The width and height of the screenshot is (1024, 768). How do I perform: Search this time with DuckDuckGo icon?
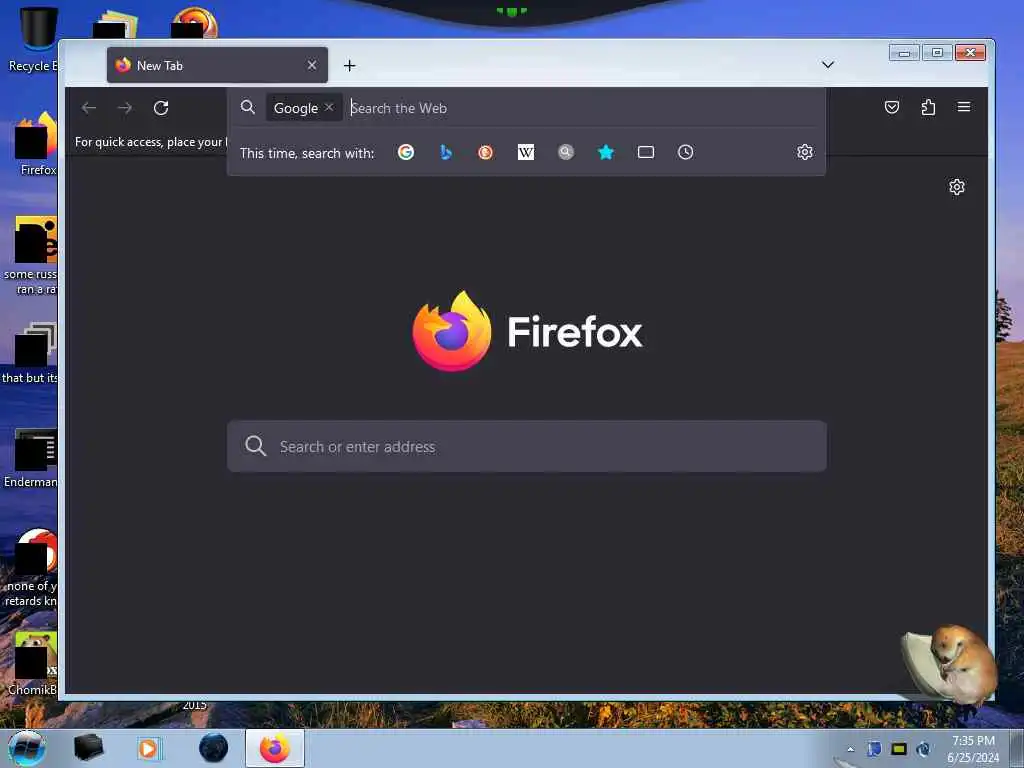pyautogui.click(x=485, y=152)
